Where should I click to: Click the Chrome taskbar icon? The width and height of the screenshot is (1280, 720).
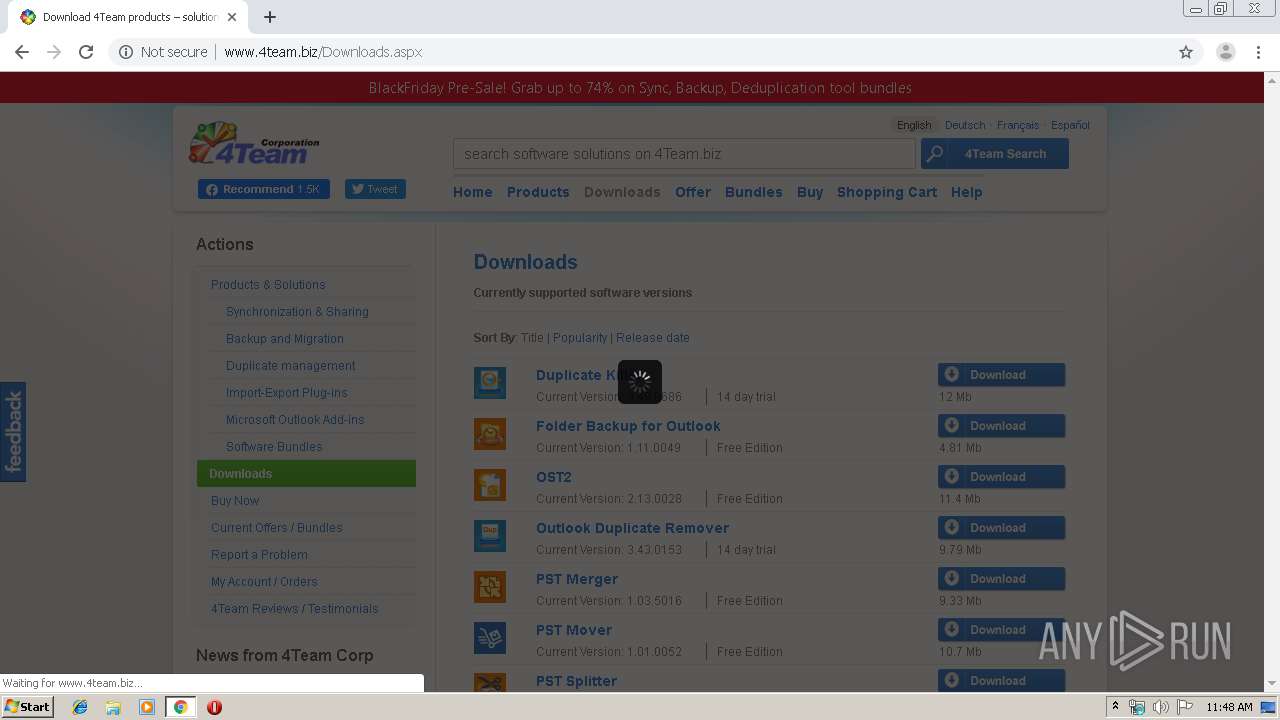[180, 707]
